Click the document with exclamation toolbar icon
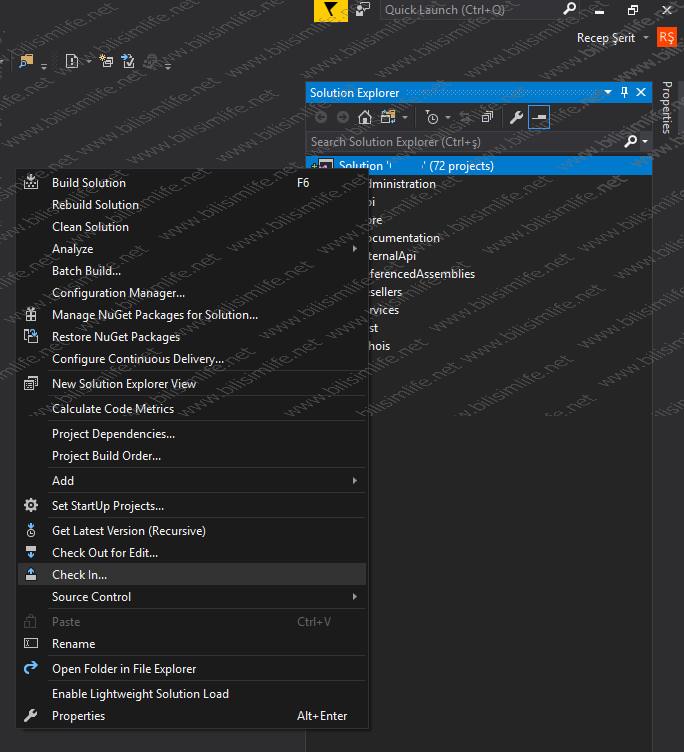Screen dimensions: 684x752 click(71, 61)
